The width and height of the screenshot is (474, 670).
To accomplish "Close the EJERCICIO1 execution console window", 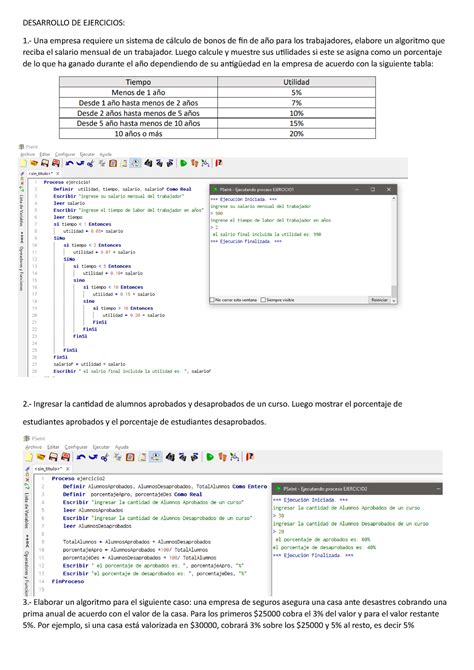I will click(x=389, y=189).
